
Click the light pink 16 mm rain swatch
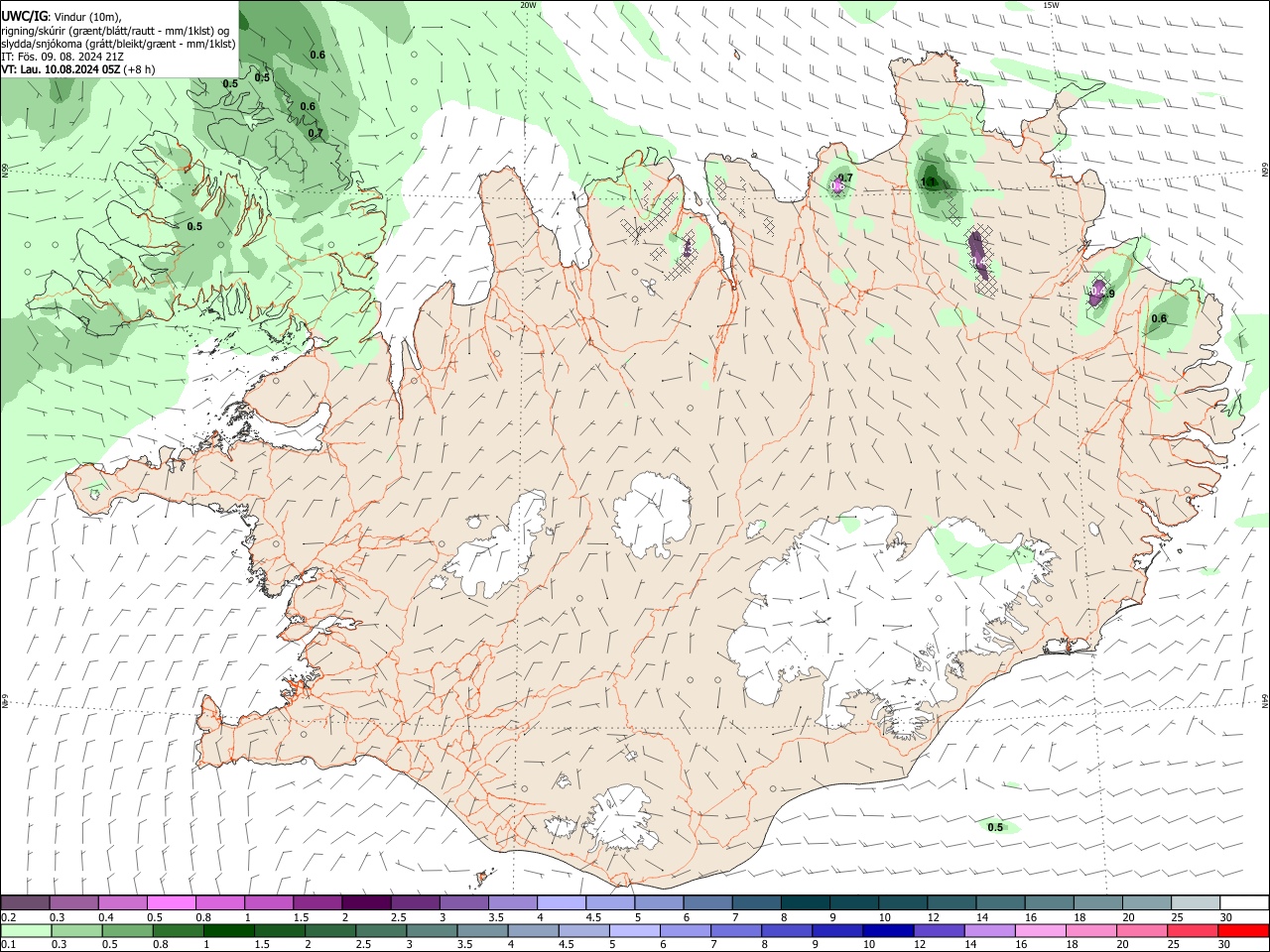click(x=1041, y=930)
